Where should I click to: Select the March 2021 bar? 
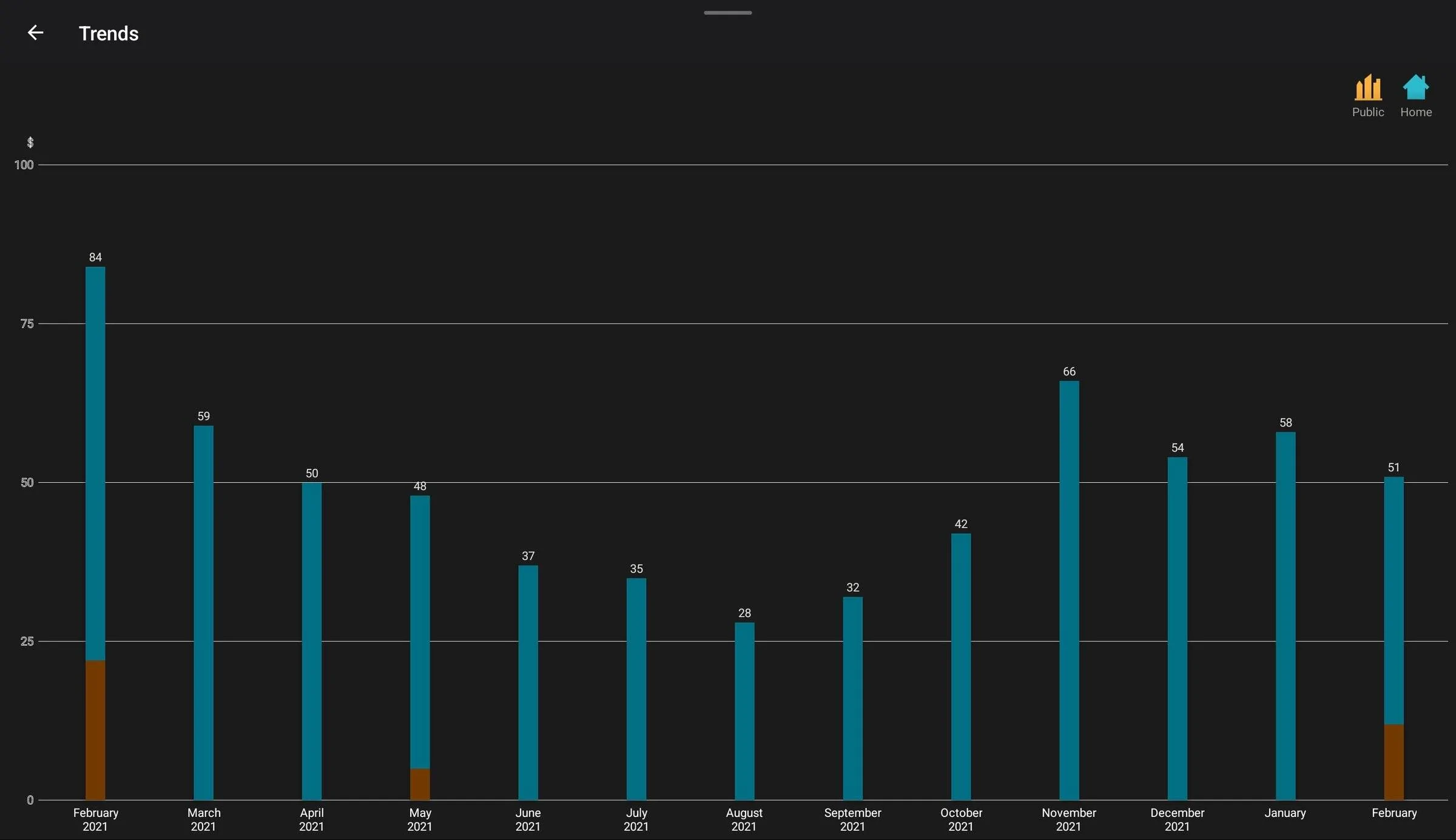[x=203, y=613]
